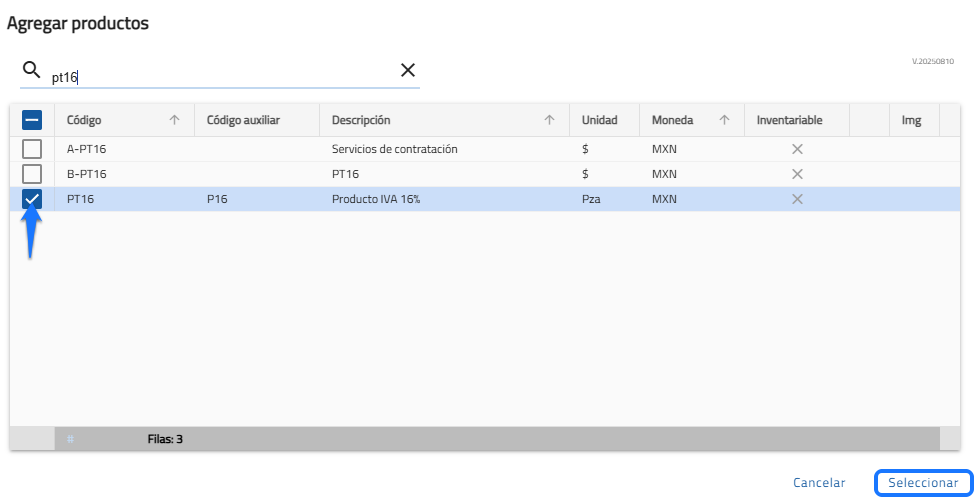Click Inventariable X mark in B-PT16 row
Image resolution: width=979 pixels, height=501 pixels.
(797, 174)
